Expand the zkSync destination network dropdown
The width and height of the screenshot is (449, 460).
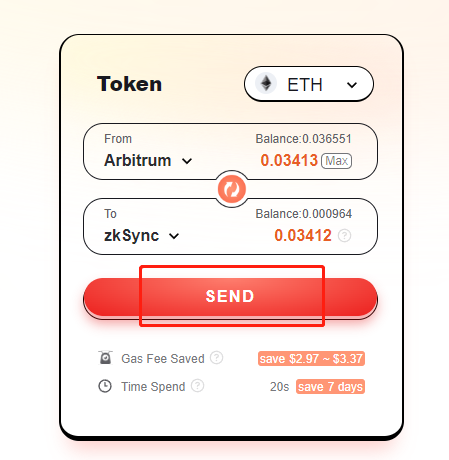point(142,236)
